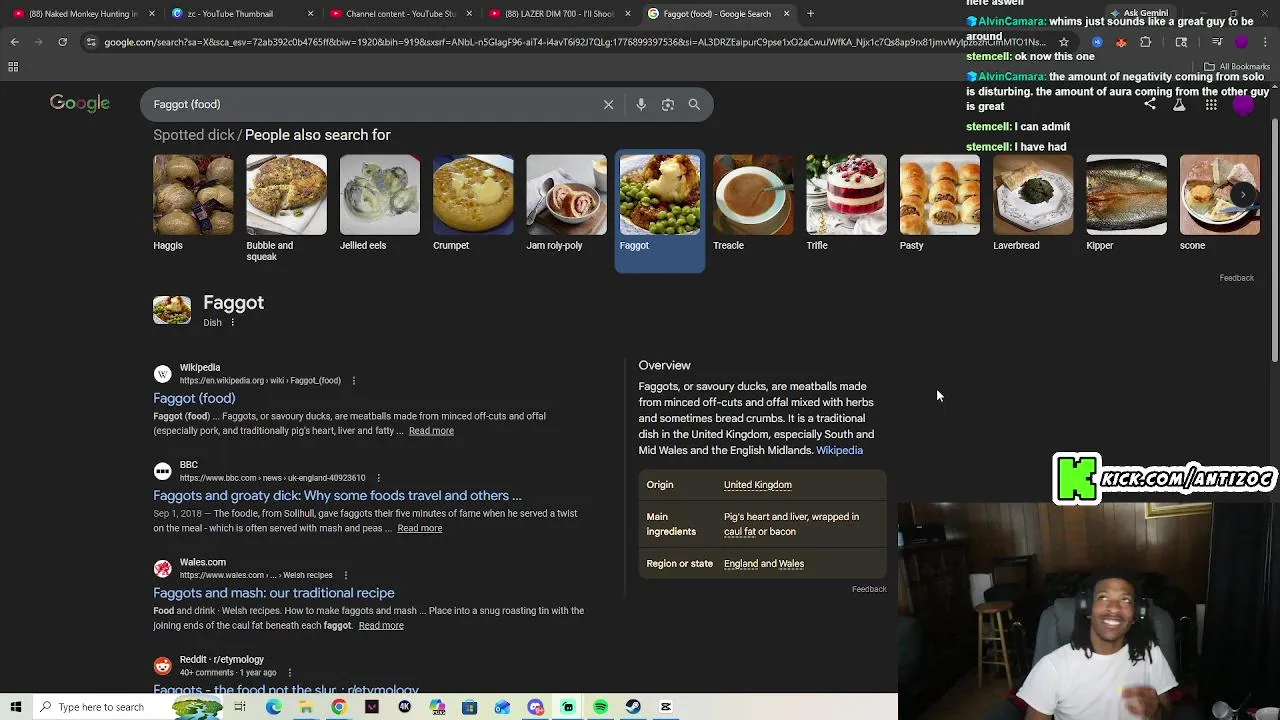Open three-dot menu for Reddit result
Screen dimensions: 1280x720
tap(289, 673)
